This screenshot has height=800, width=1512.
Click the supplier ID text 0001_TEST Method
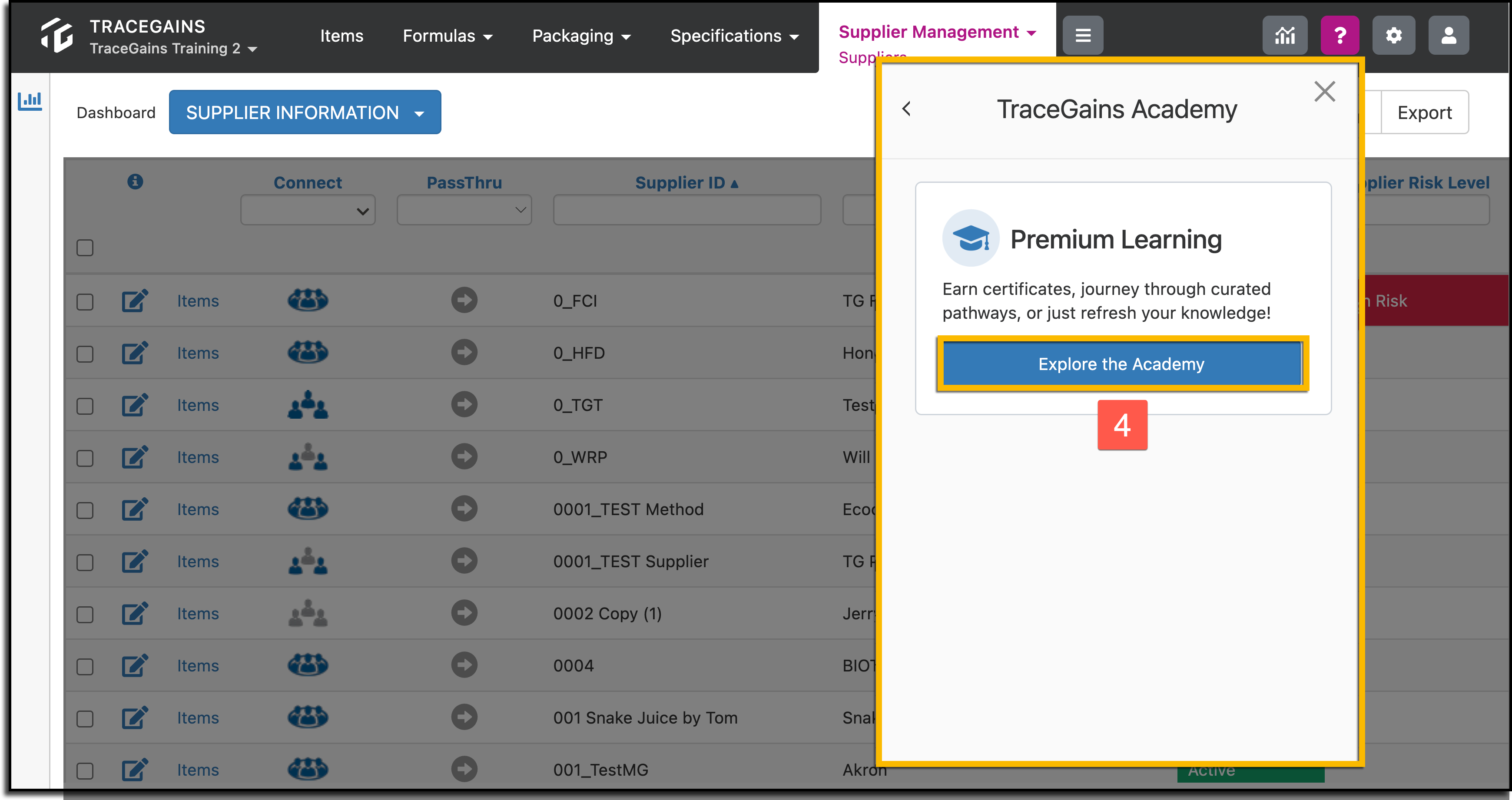pyautogui.click(x=628, y=510)
